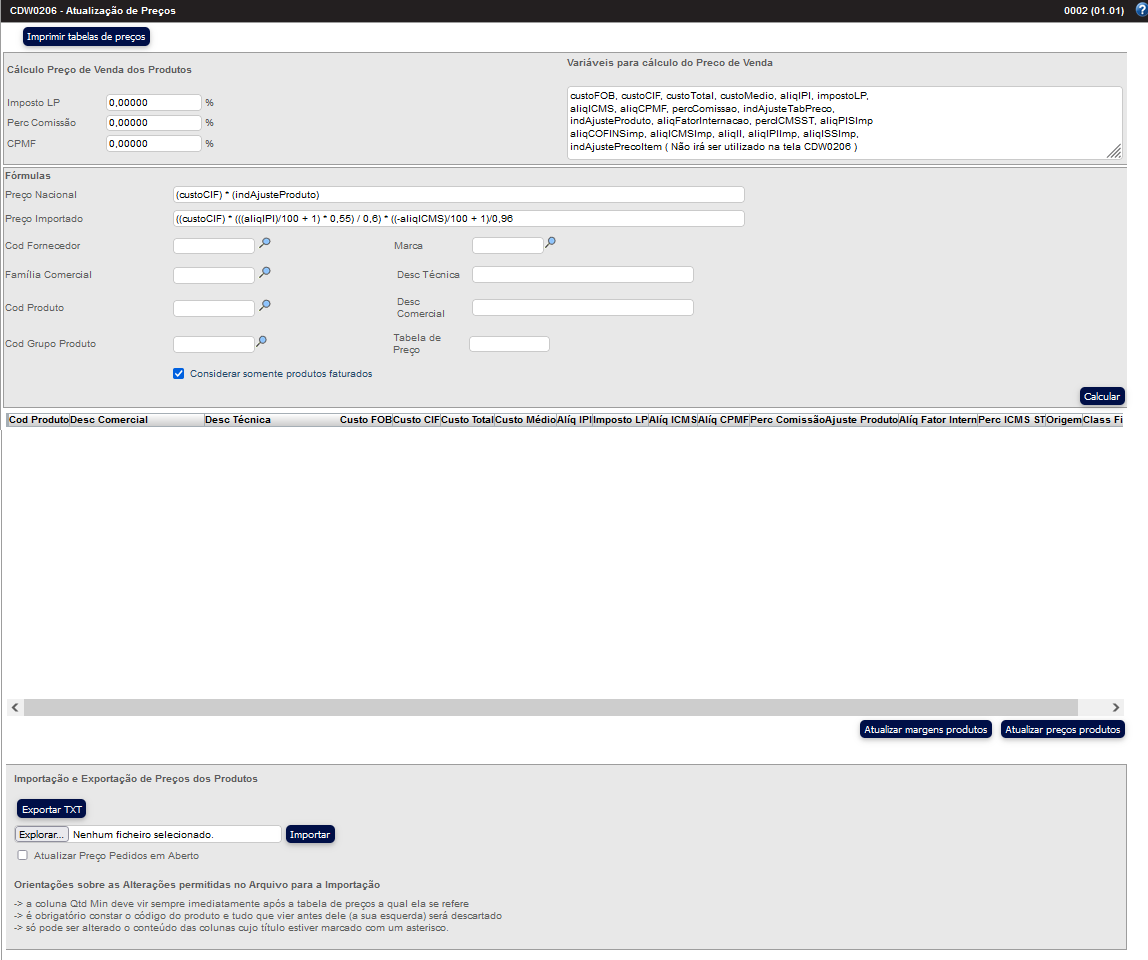
Task: Open the Família Comercial lookup magnifier
Action: pos(264,272)
